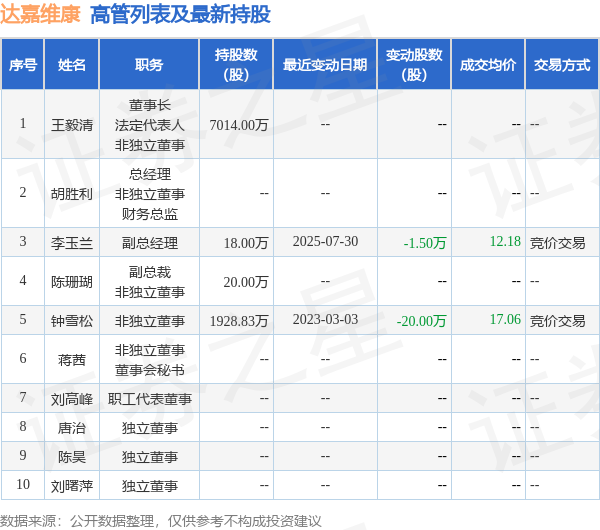The width and height of the screenshot is (600, 530).
Task: Click 陈珊瑚's position cell starting with 副总裁
Action: (x=150, y=282)
